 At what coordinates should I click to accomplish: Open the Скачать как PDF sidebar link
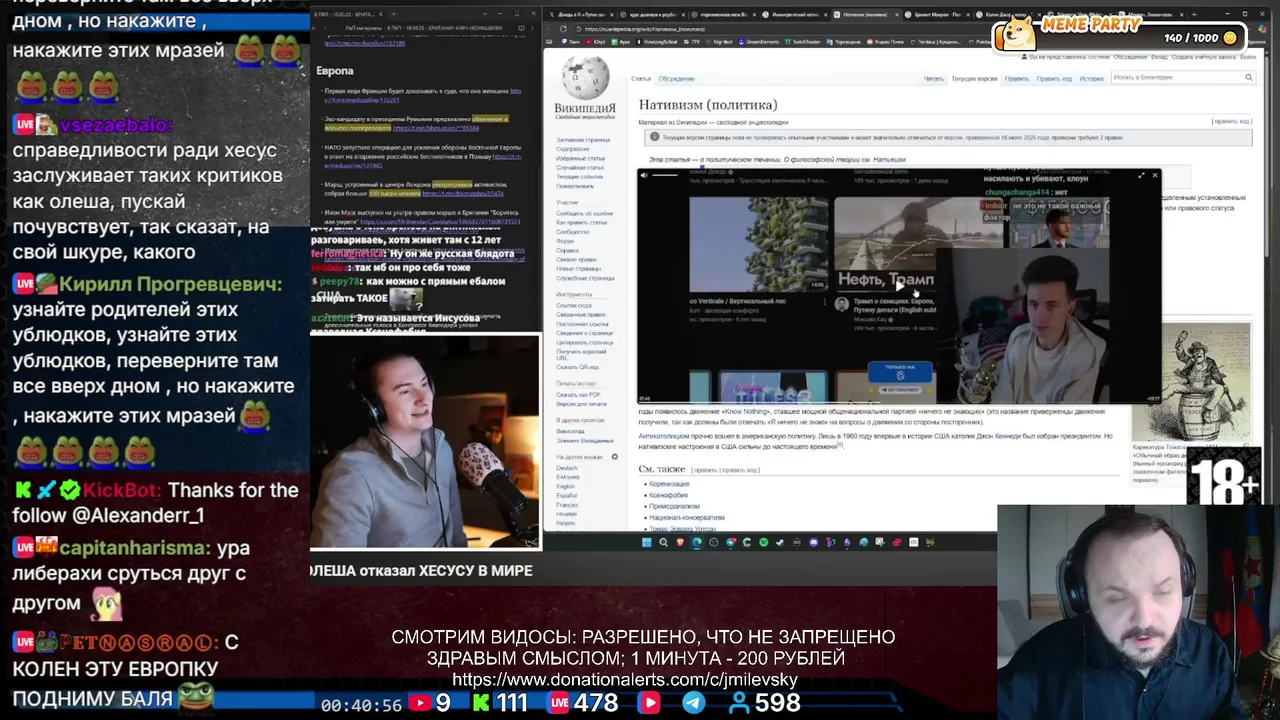coord(578,394)
